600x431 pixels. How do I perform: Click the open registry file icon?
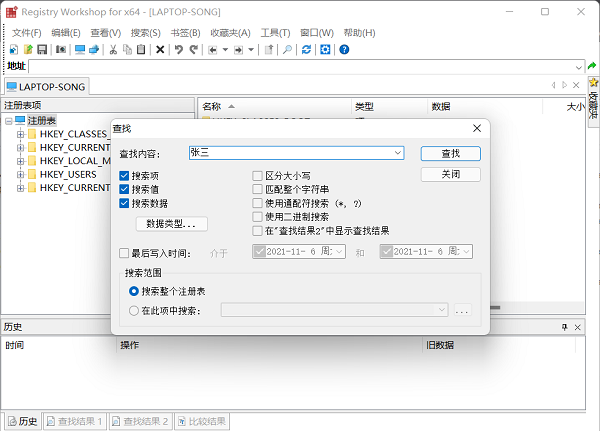(x=28, y=50)
